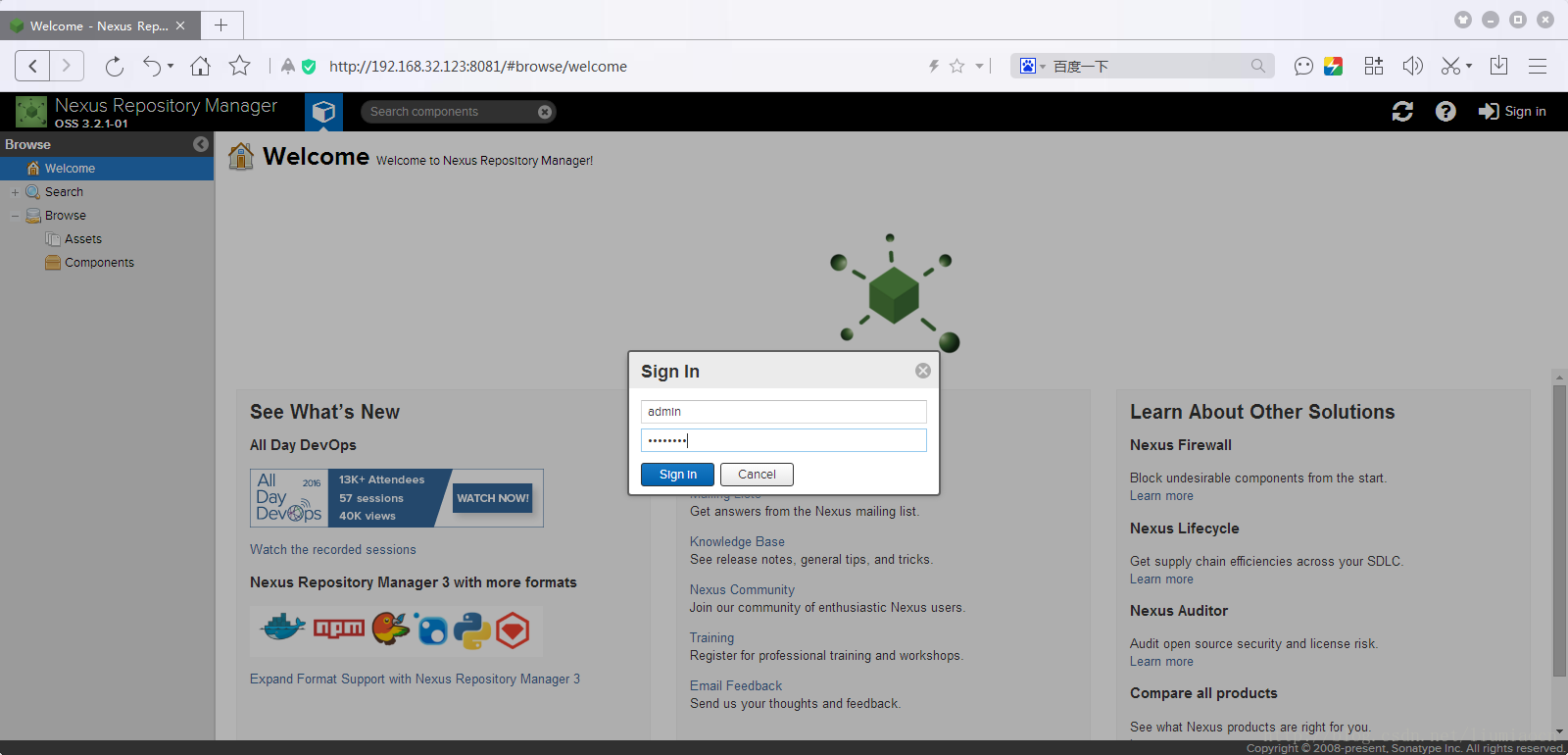Click Learn more under Nexus Auditor
This screenshot has width=1568, height=755.
click(1161, 662)
